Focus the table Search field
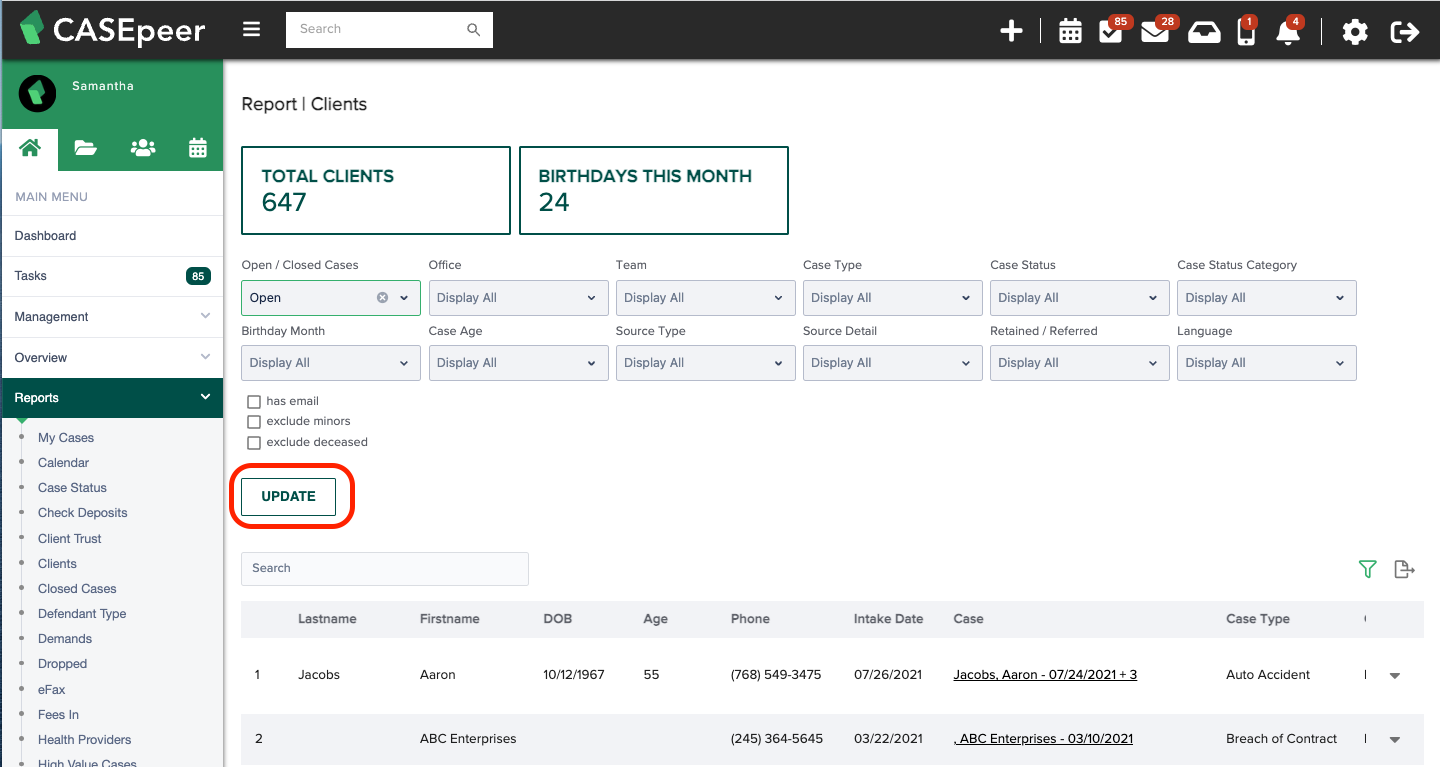This screenshot has width=1440, height=767. pyautogui.click(x=385, y=569)
